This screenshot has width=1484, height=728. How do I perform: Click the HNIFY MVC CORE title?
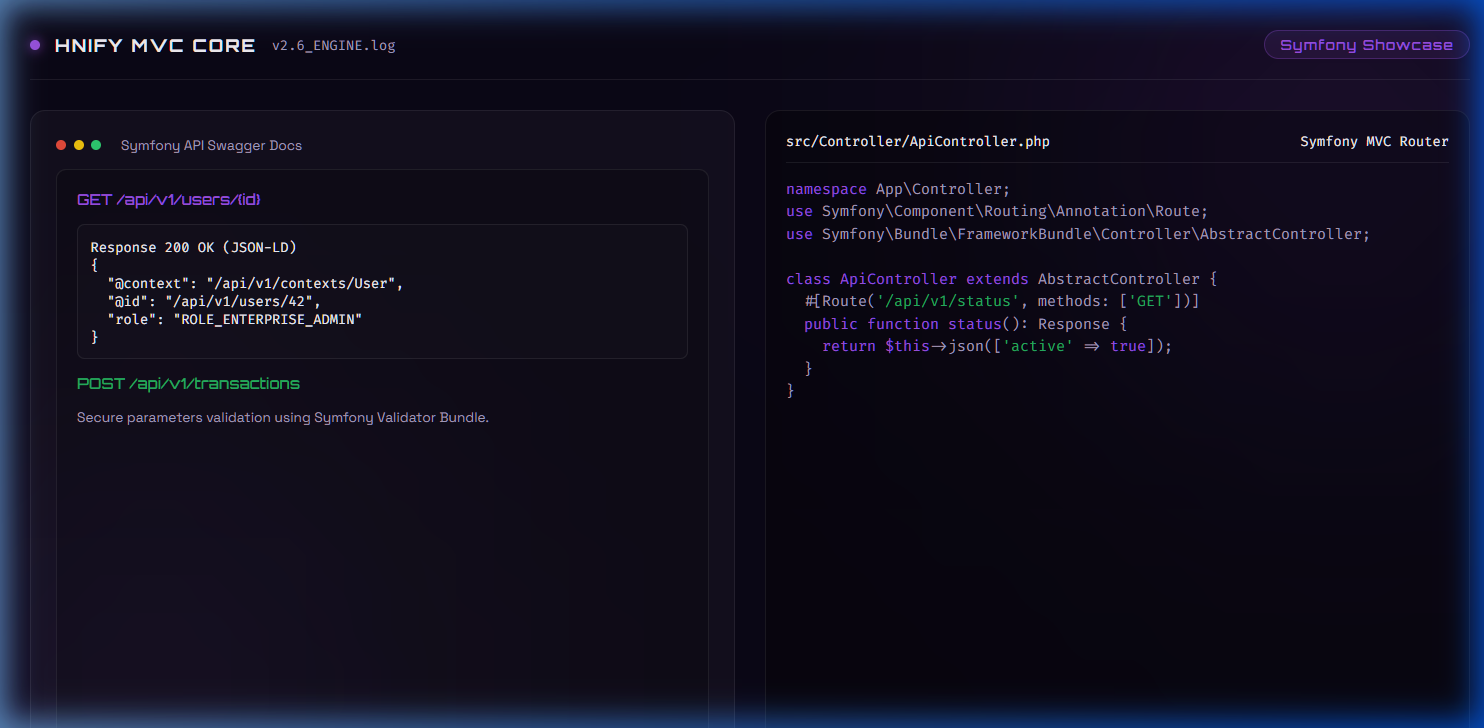pos(155,45)
